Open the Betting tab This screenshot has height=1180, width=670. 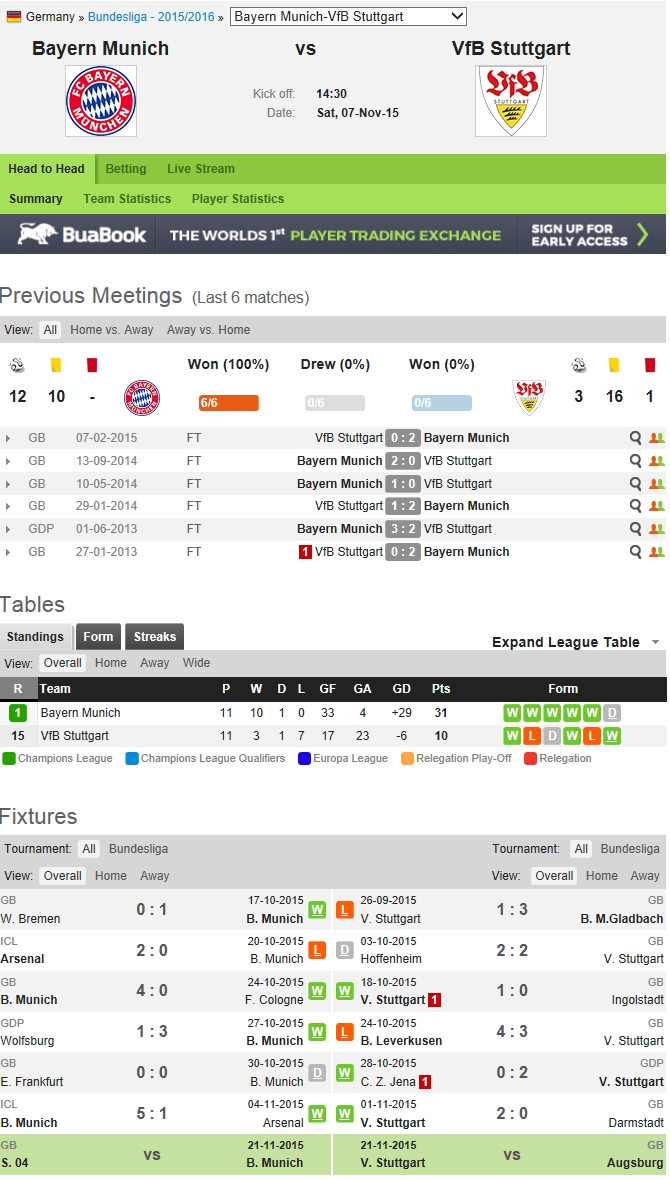pyautogui.click(x=126, y=169)
